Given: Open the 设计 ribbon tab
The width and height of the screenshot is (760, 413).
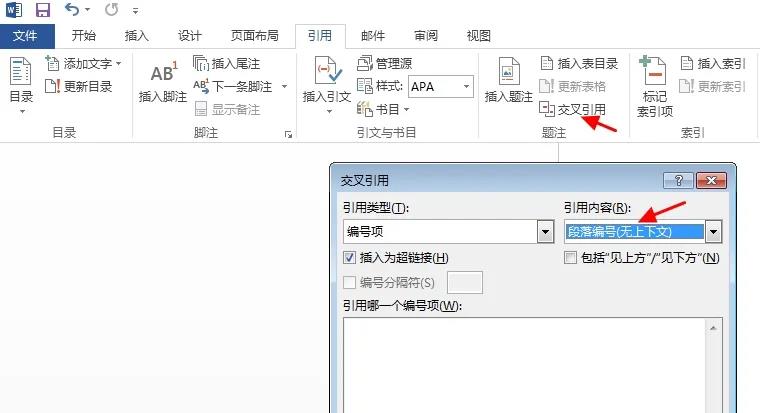Looking at the screenshot, I should pyautogui.click(x=189, y=35).
